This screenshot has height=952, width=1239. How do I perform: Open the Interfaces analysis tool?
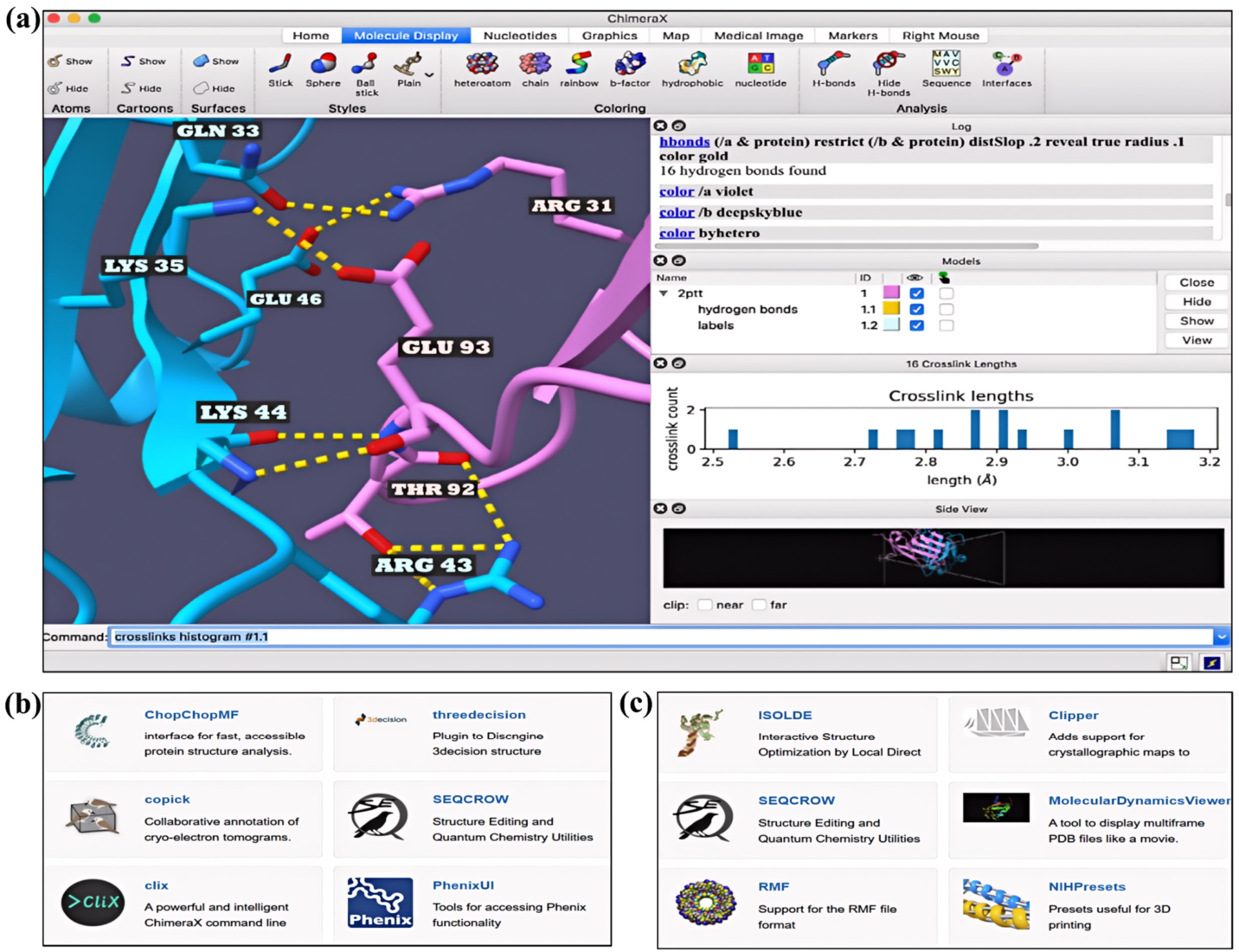click(x=1006, y=63)
